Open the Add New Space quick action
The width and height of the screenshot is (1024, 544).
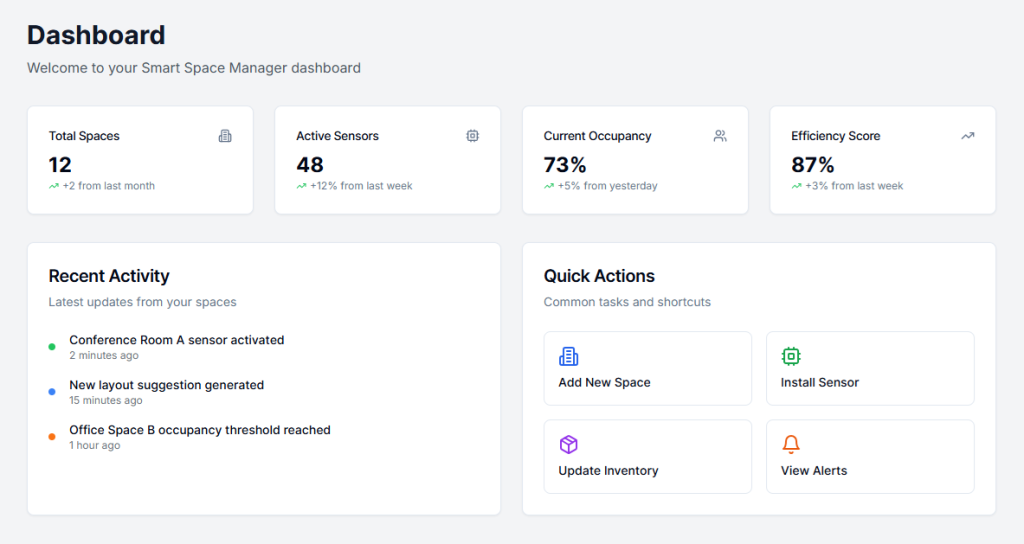(x=648, y=368)
